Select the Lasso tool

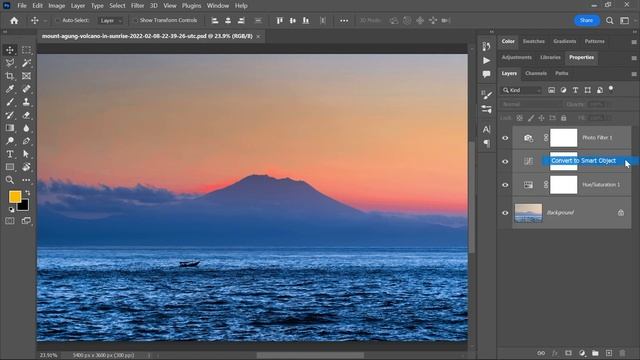click(10, 63)
